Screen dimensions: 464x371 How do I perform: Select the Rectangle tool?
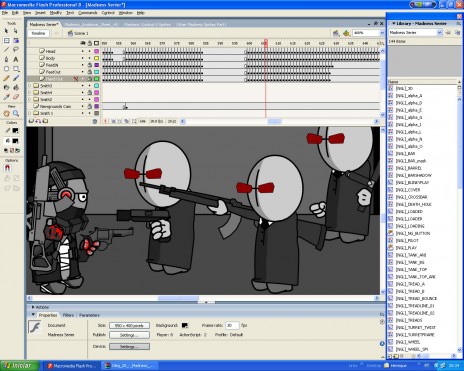point(16,69)
